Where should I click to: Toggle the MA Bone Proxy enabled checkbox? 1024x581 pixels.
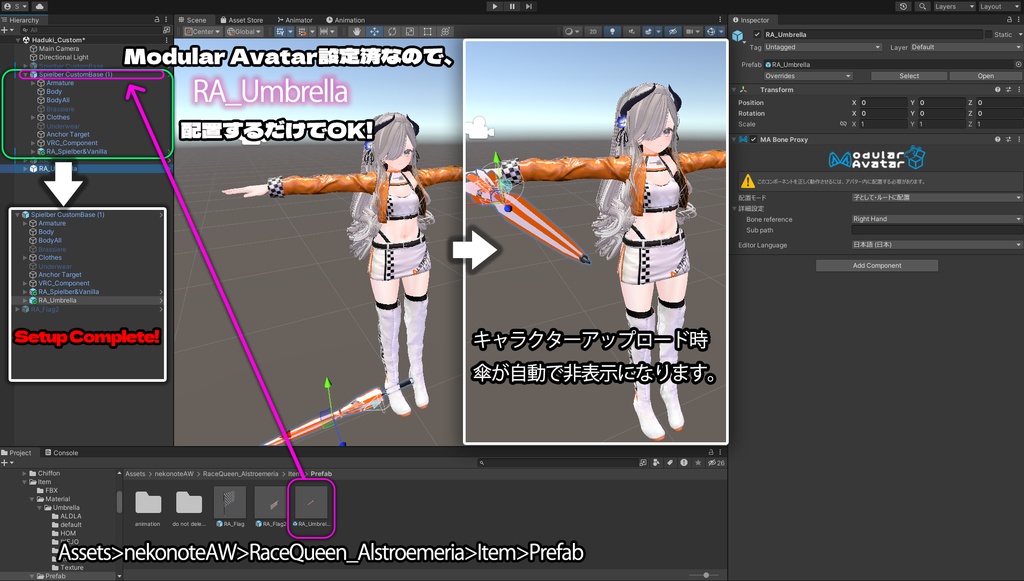pyautogui.click(x=754, y=140)
